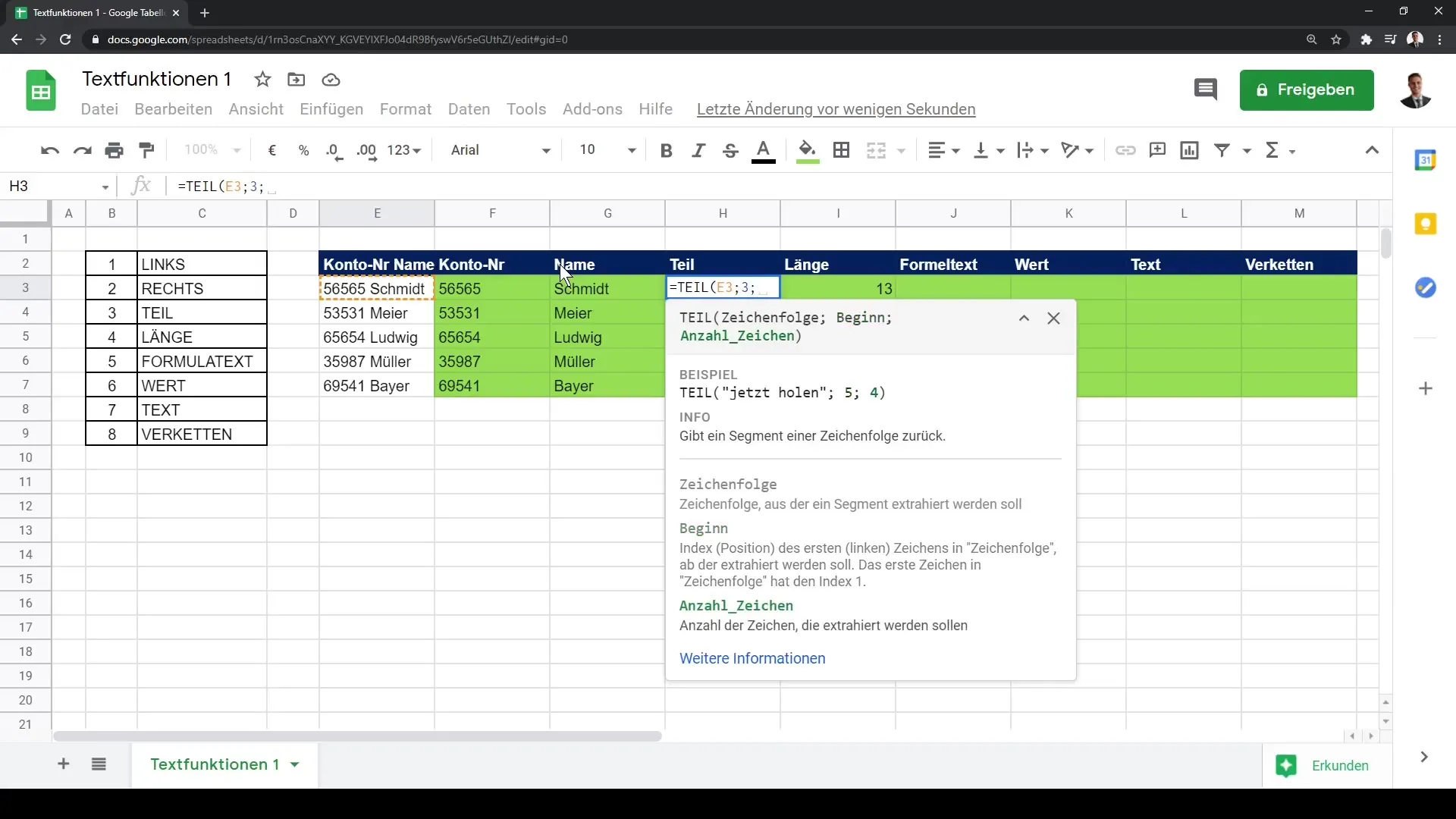Screen dimensions: 1456x819
Task: Click the merge cells icon
Action: [878, 150]
